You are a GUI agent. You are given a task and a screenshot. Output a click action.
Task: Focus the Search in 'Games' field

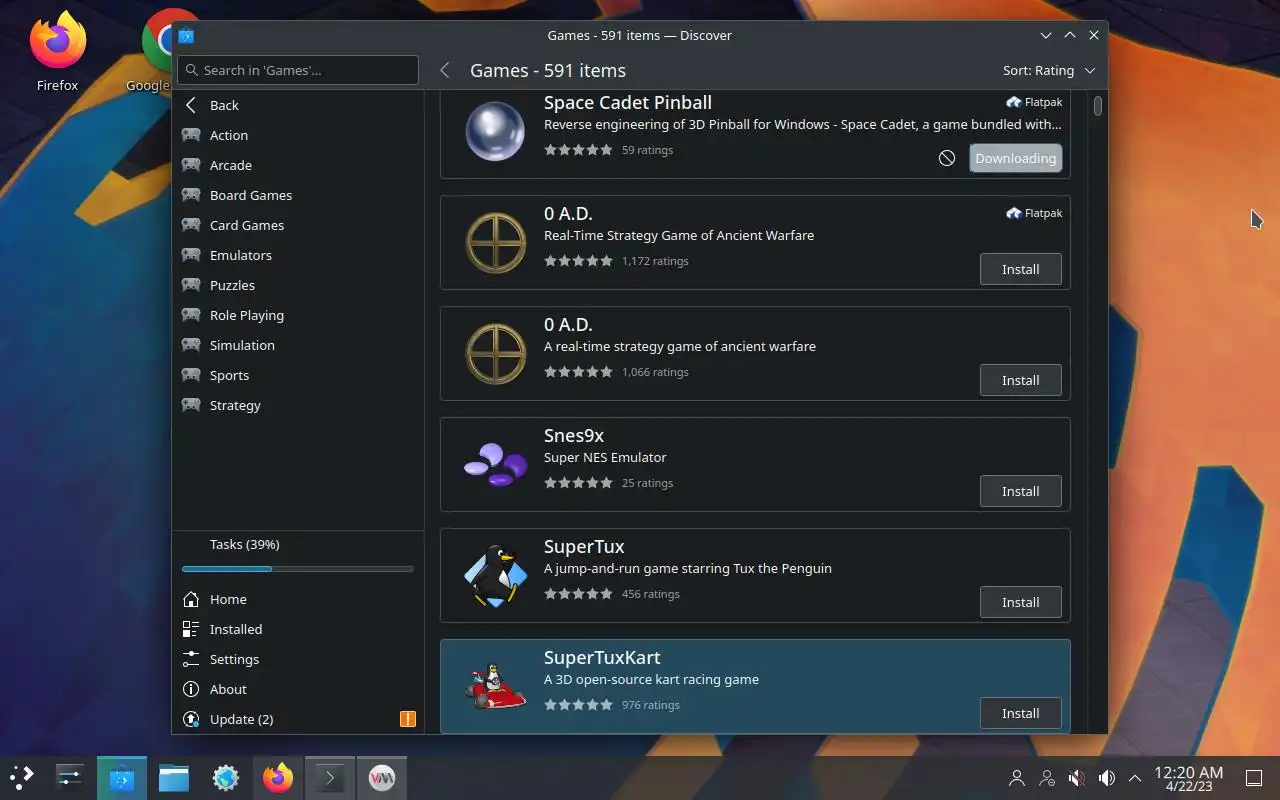point(298,70)
